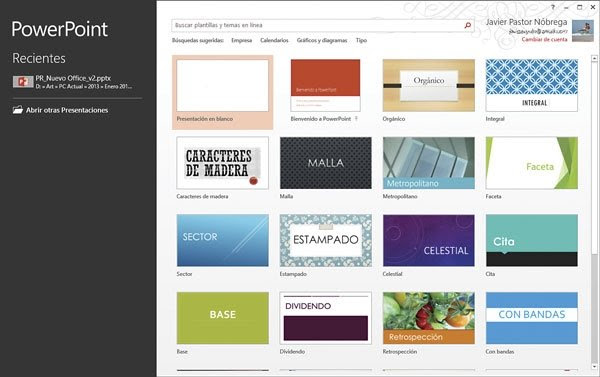The width and height of the screenshot is (600, 377).
Task: Select the Faceta template thumbnail
Action: pyautogui.click(x=532, y=163)
